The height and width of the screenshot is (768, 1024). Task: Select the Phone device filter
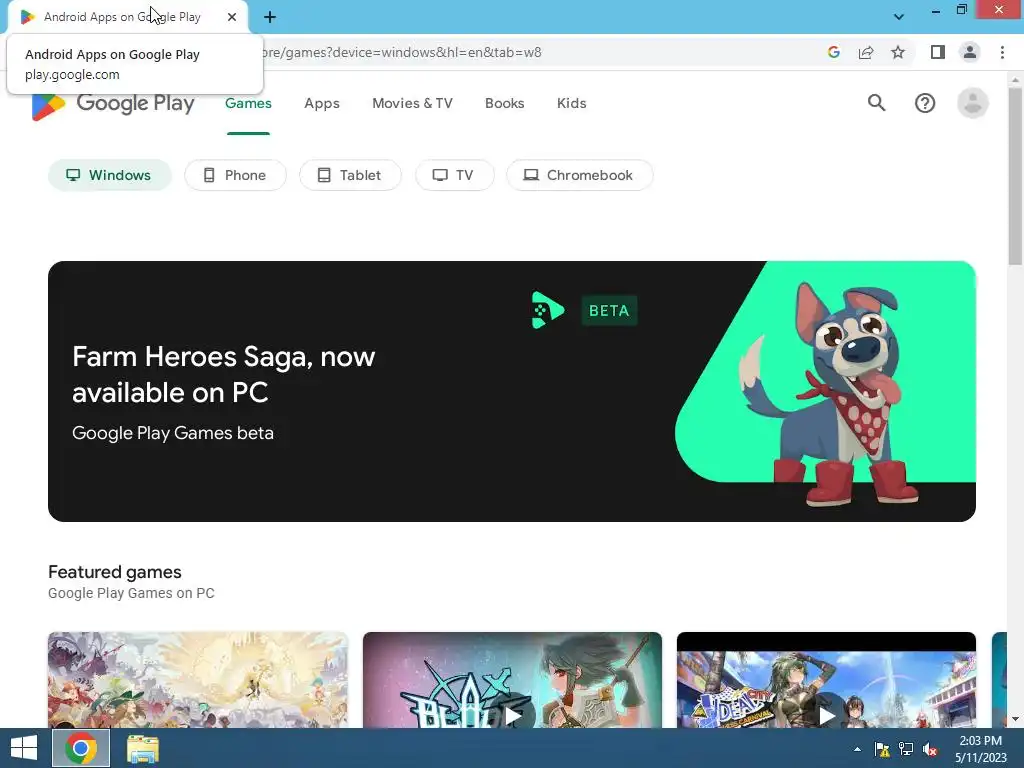pyautogui.click(x=235, y=175)
